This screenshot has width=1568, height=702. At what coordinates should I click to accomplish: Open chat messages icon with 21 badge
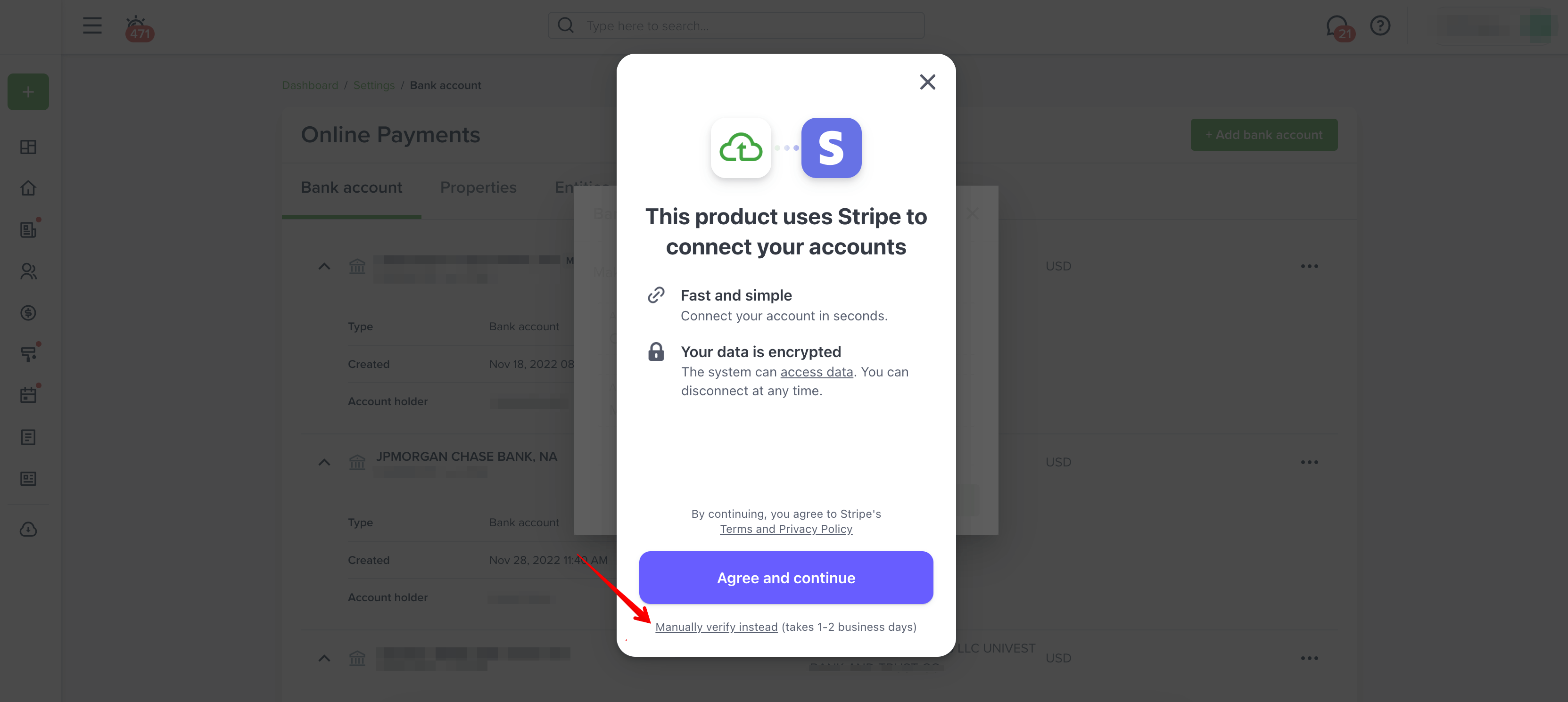(x=1338, y=27)
